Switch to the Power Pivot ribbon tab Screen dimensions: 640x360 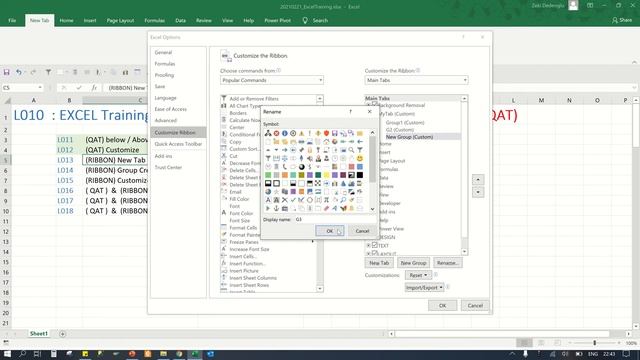278,20
